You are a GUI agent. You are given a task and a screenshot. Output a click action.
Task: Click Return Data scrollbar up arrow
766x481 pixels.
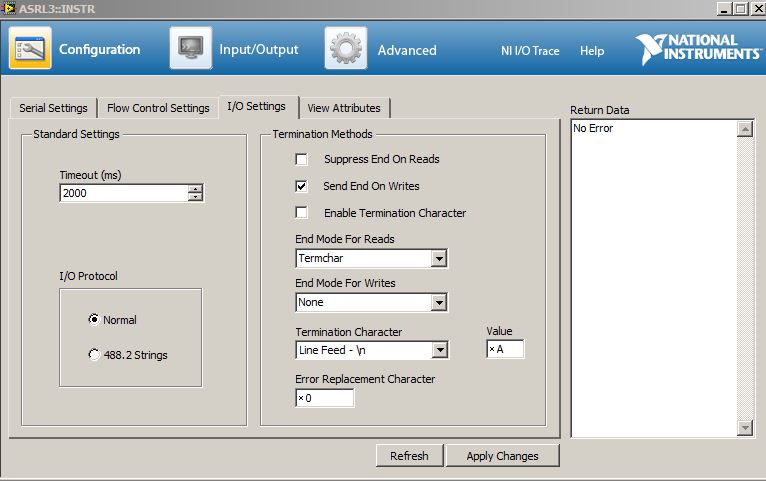(x=745, y=129)
